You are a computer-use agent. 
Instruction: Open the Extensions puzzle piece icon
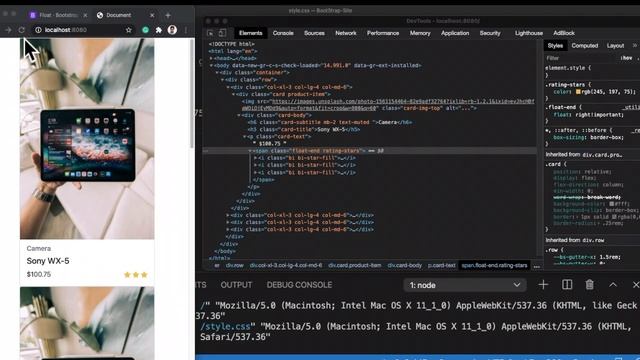coord(159,30)
